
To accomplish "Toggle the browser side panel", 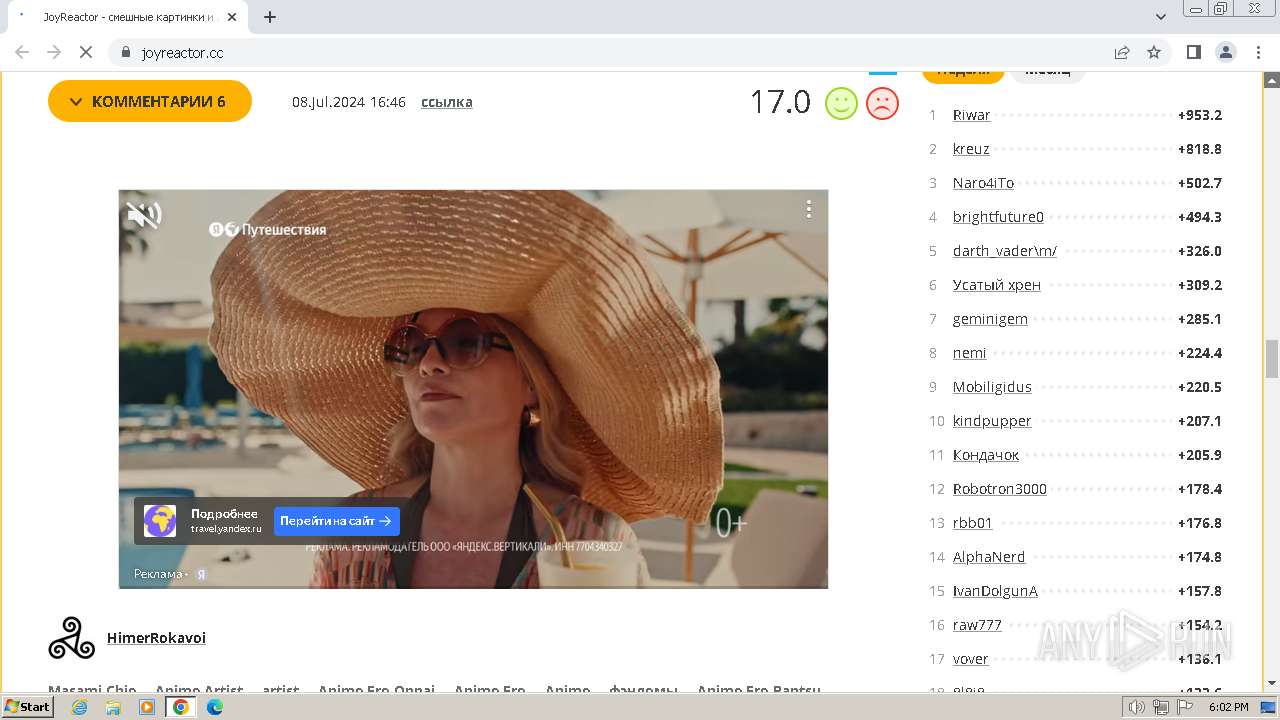I will [1194, 52].
